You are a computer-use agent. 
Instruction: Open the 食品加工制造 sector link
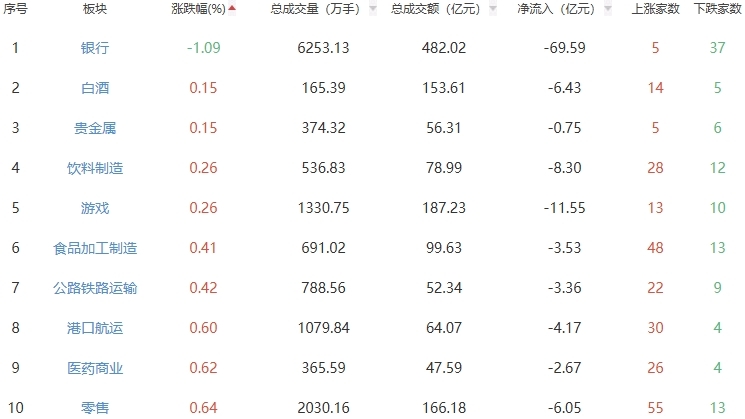pyautogui.click(x=95, y=248)
